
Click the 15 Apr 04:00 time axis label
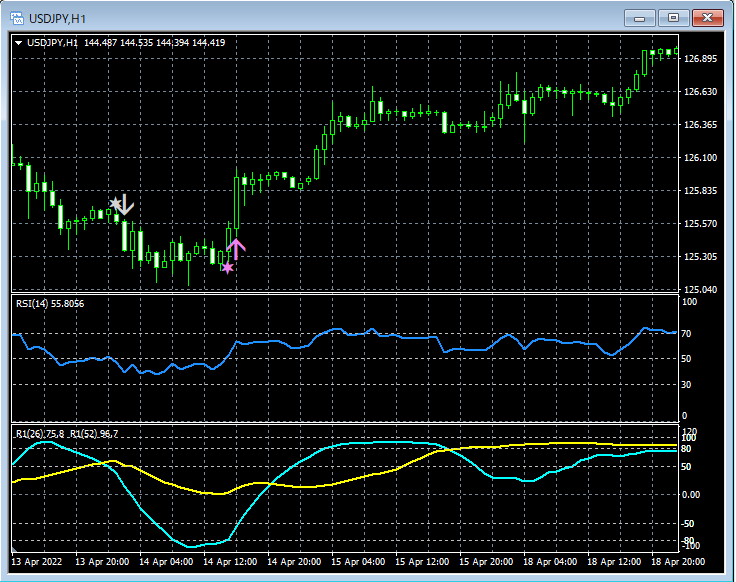pyautogui.click(x=356, y=562)
